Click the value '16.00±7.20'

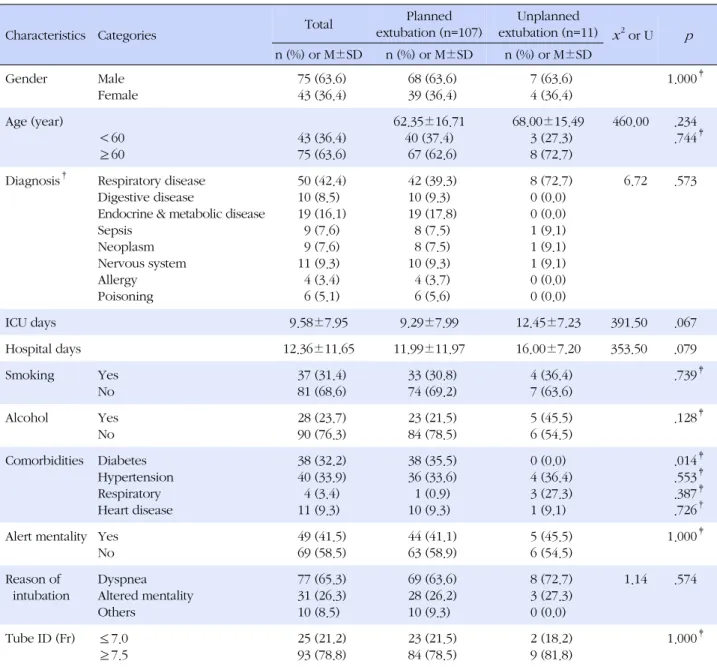[x=548, y=349]
